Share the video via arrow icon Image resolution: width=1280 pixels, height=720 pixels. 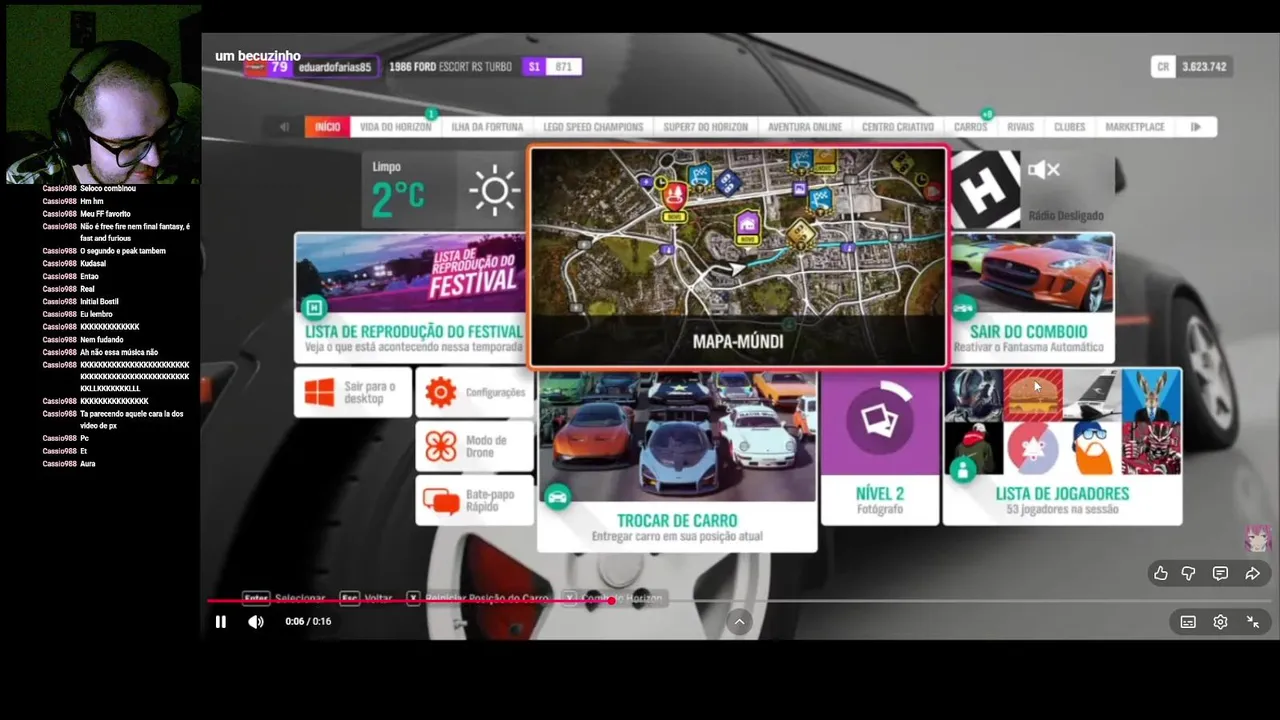[x=1252, y=573]
